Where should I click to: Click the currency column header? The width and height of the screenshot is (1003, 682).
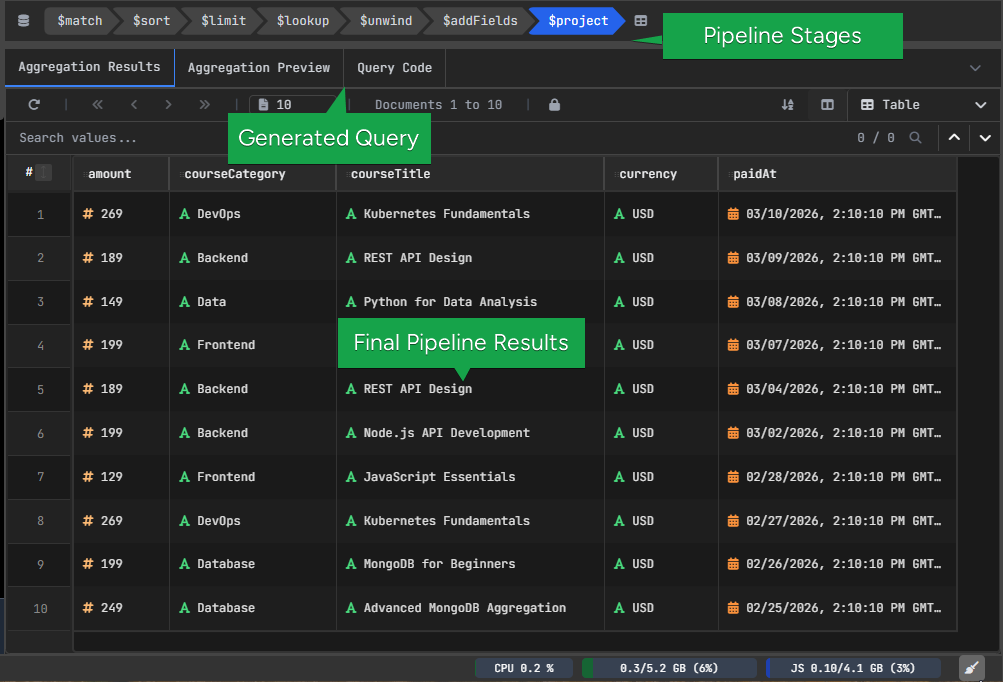tap(661, 174)
